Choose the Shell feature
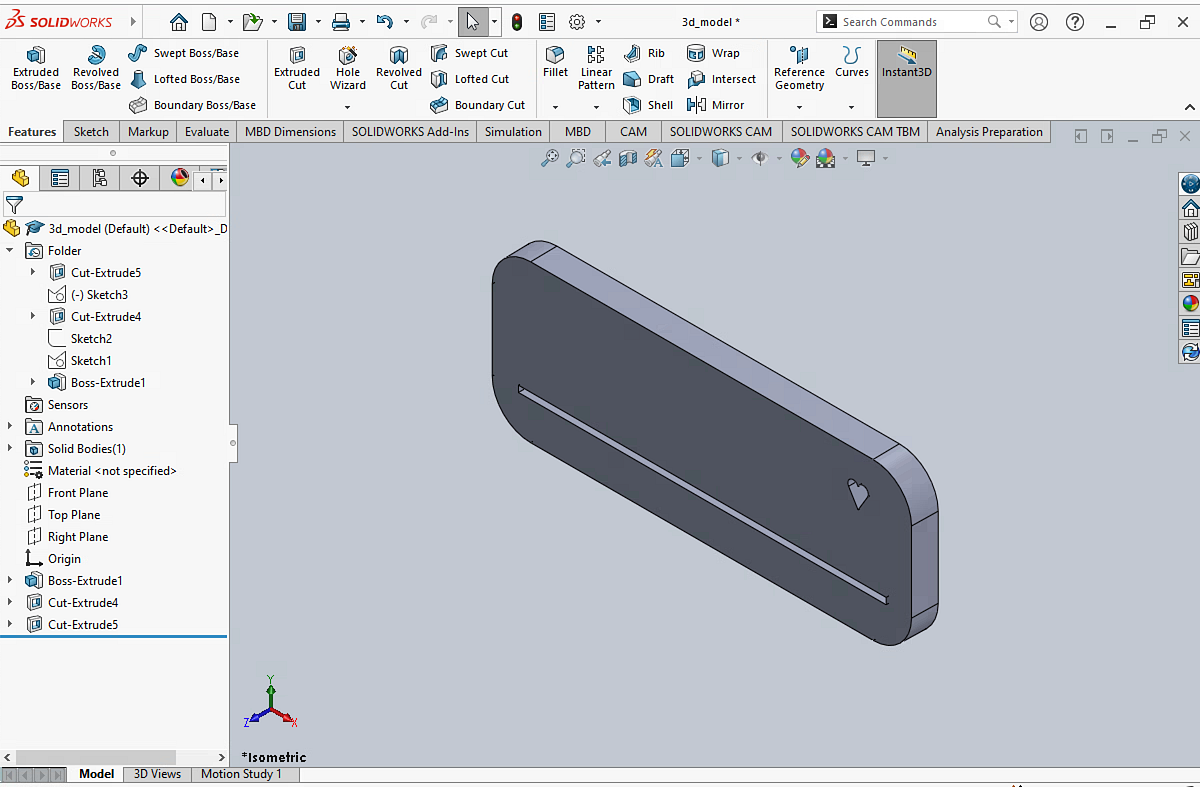1200x787 pixels. pos(648,105)
